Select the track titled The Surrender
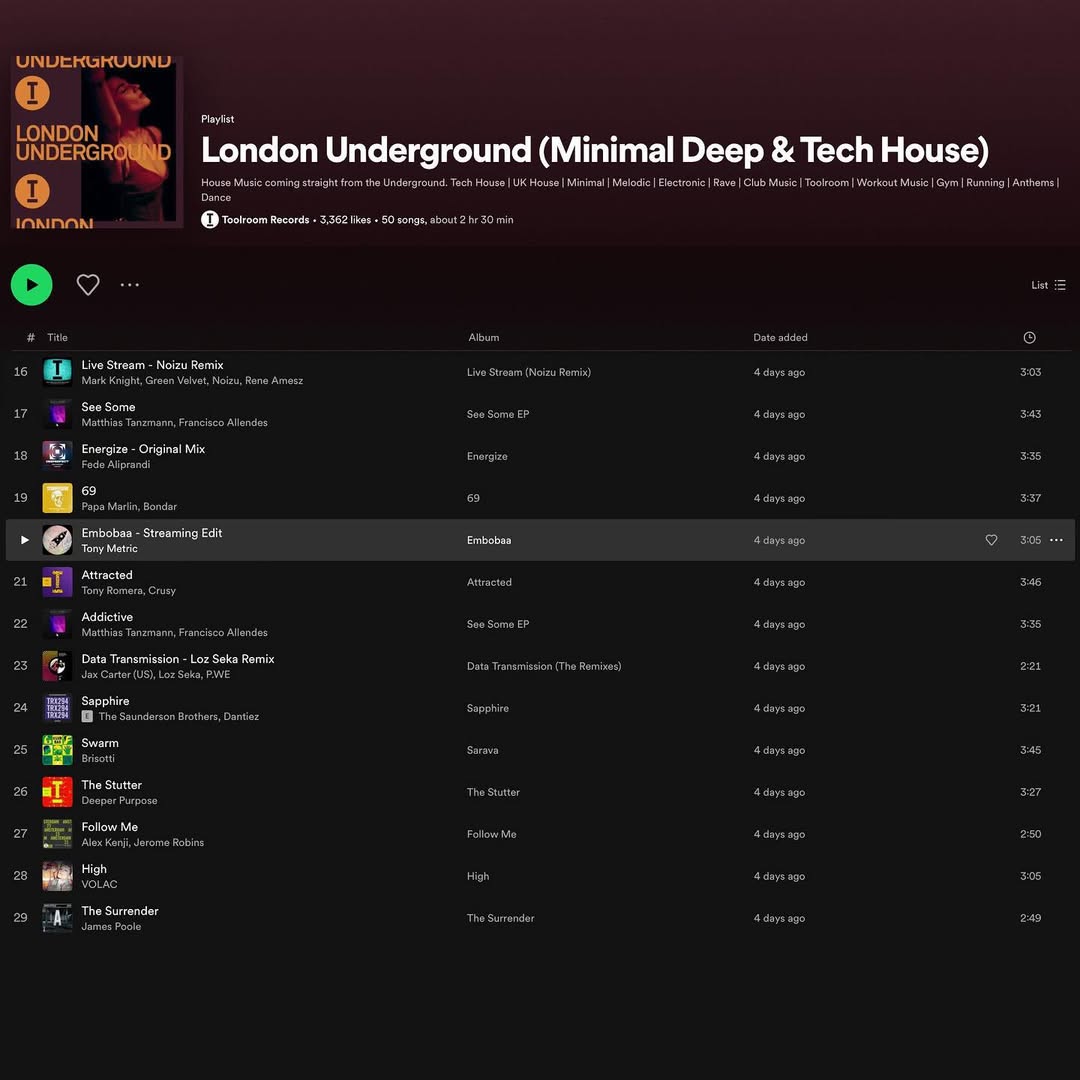1080x1080 pixels. coord(120,911)
